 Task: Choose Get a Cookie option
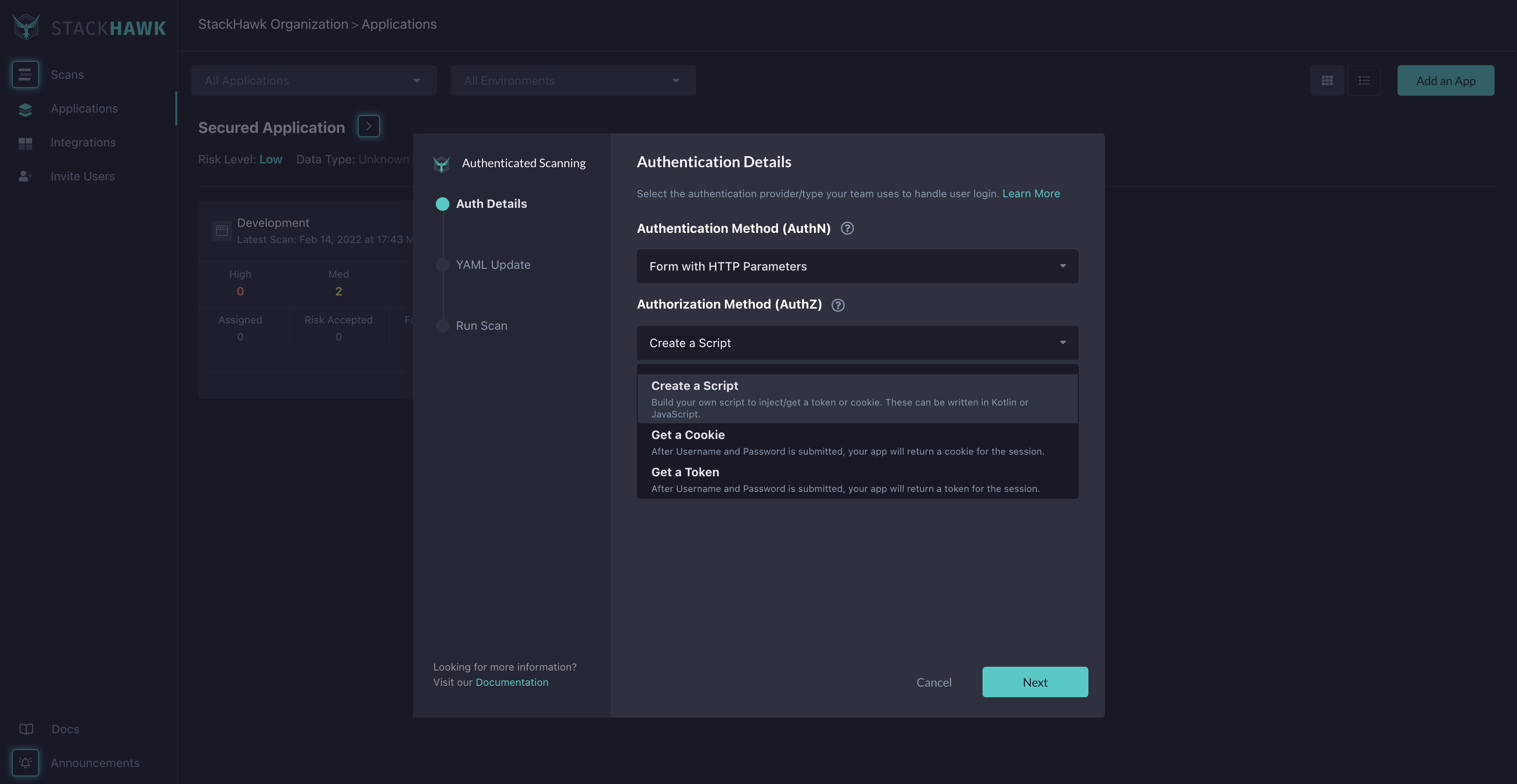[858, 443]
